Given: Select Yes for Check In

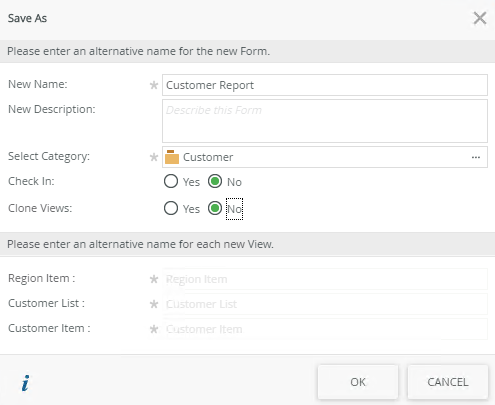Looking at the screenshot, I should (x=171, y=182).
